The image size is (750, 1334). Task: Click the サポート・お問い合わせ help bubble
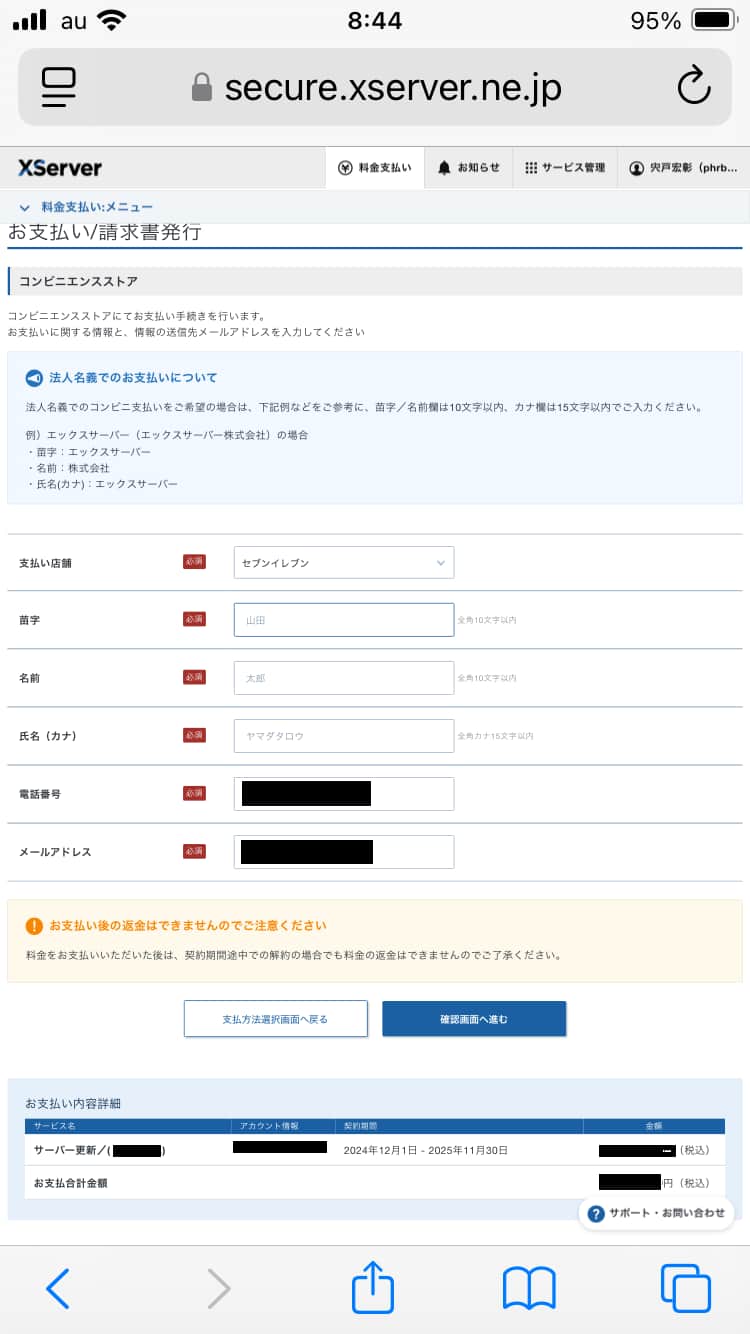pyautogui.click(x=655, y=1213)
